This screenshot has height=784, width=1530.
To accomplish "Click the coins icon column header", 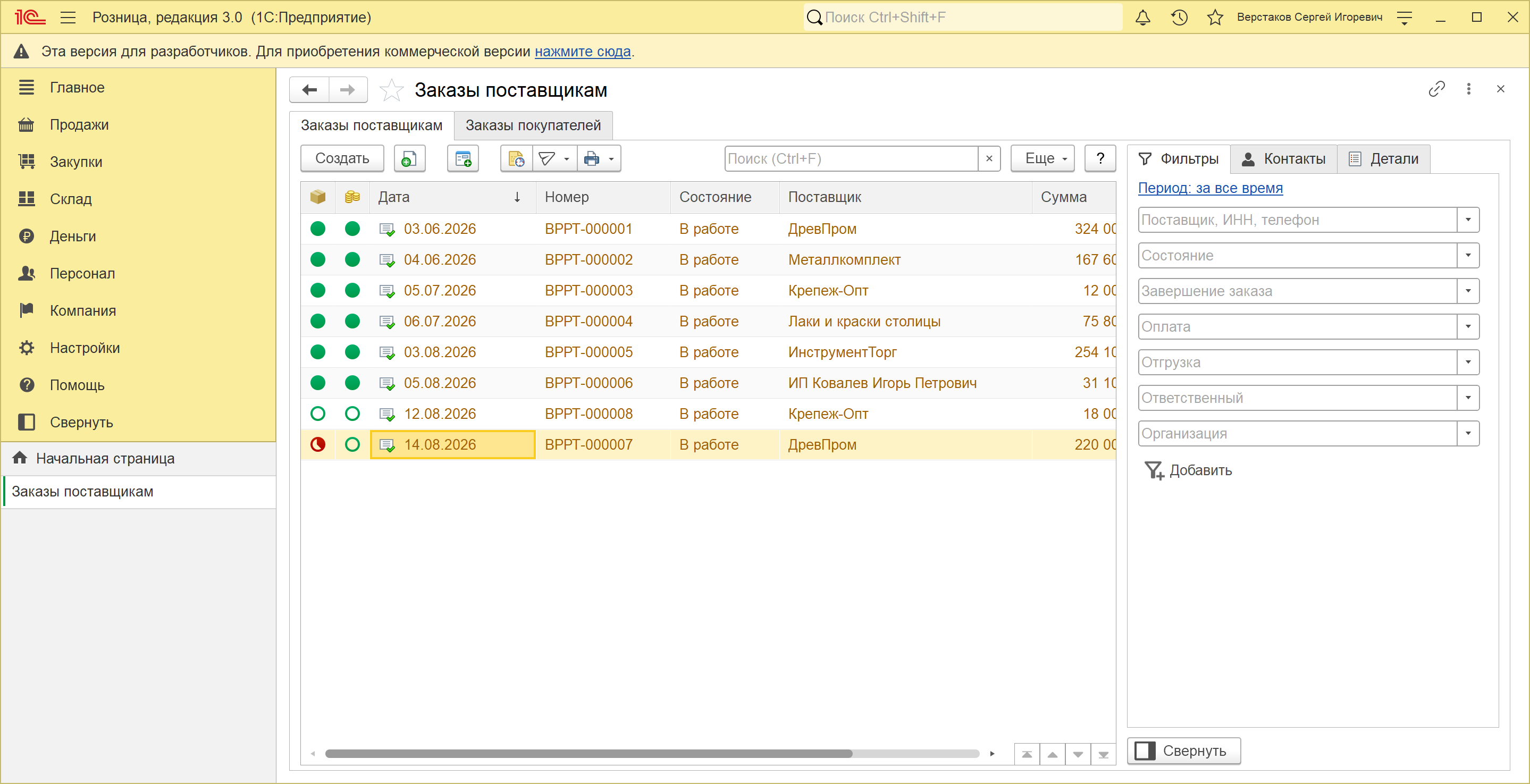I will (352, 197).
